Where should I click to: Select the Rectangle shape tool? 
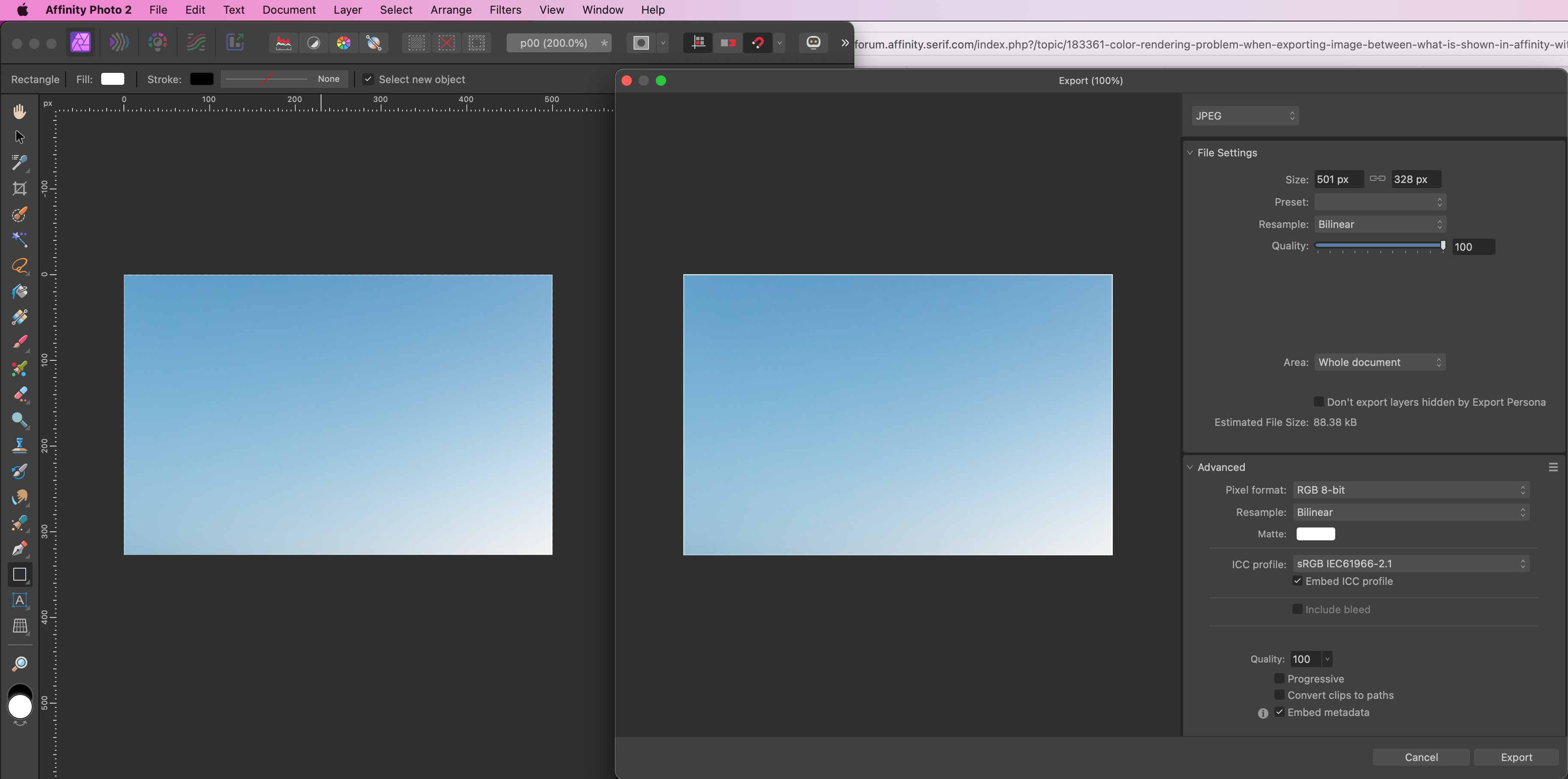19,575
